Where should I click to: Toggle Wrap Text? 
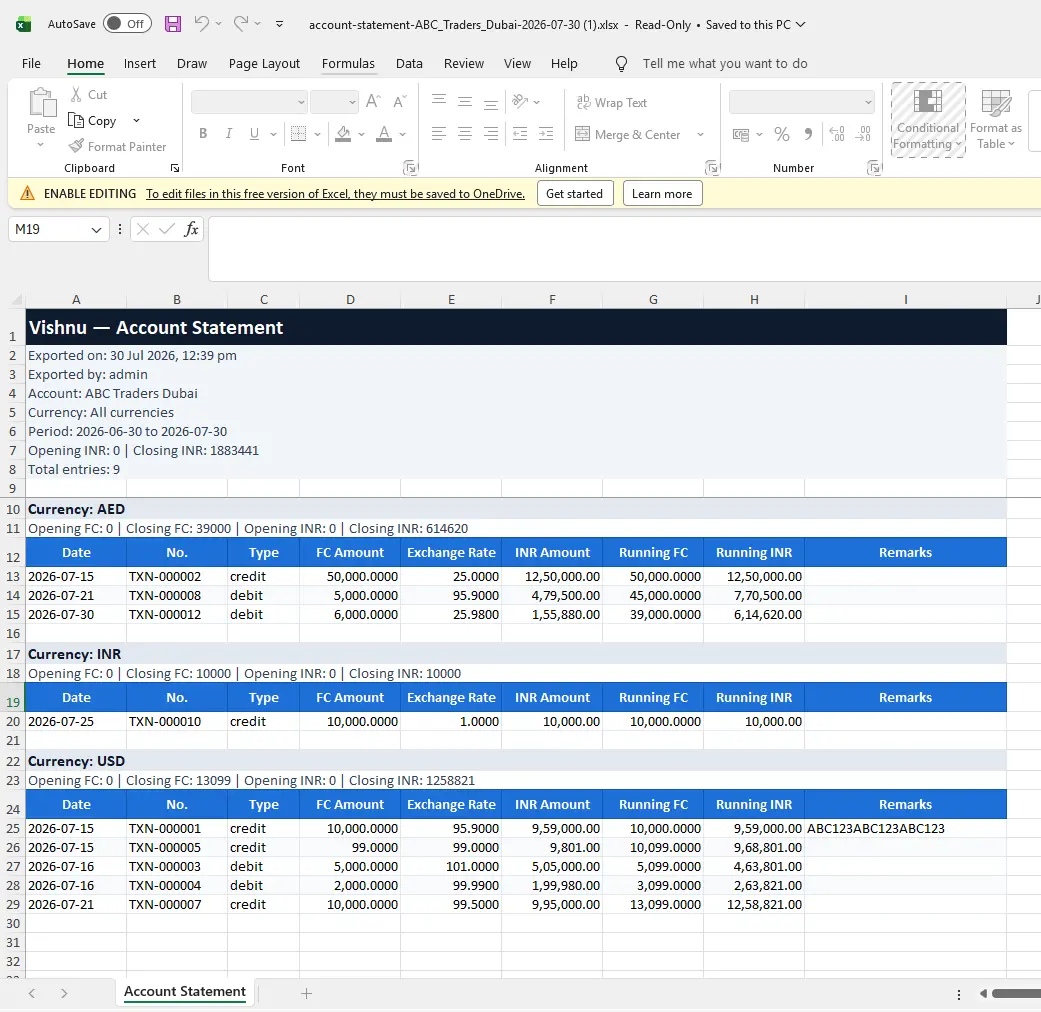pyautogui.click(x=611, y=102)
